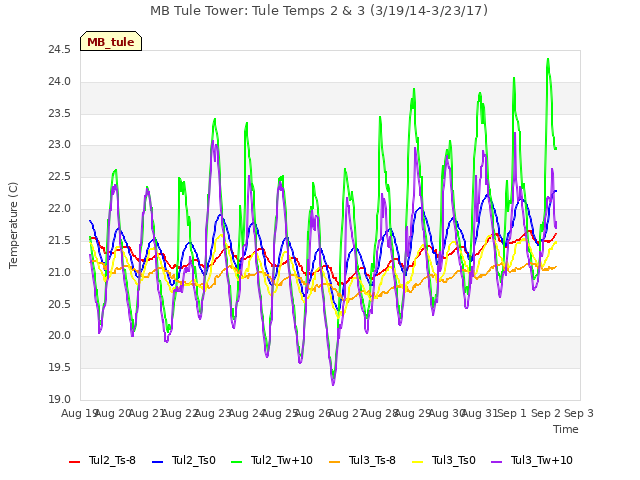The image size is (640, 480).
Task: Click the 22.5 y-axis tick label
Action: click(x=60, y=177)
